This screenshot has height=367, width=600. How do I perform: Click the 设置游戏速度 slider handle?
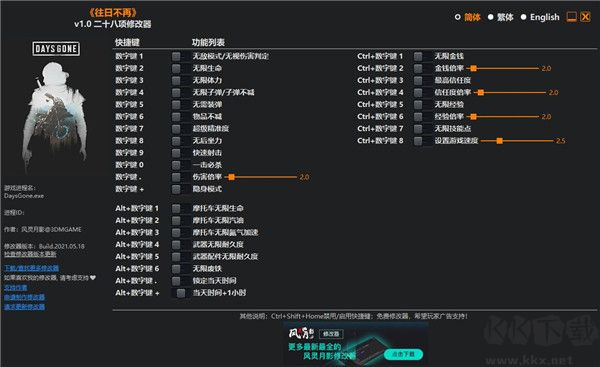click(x=499, y=141)
